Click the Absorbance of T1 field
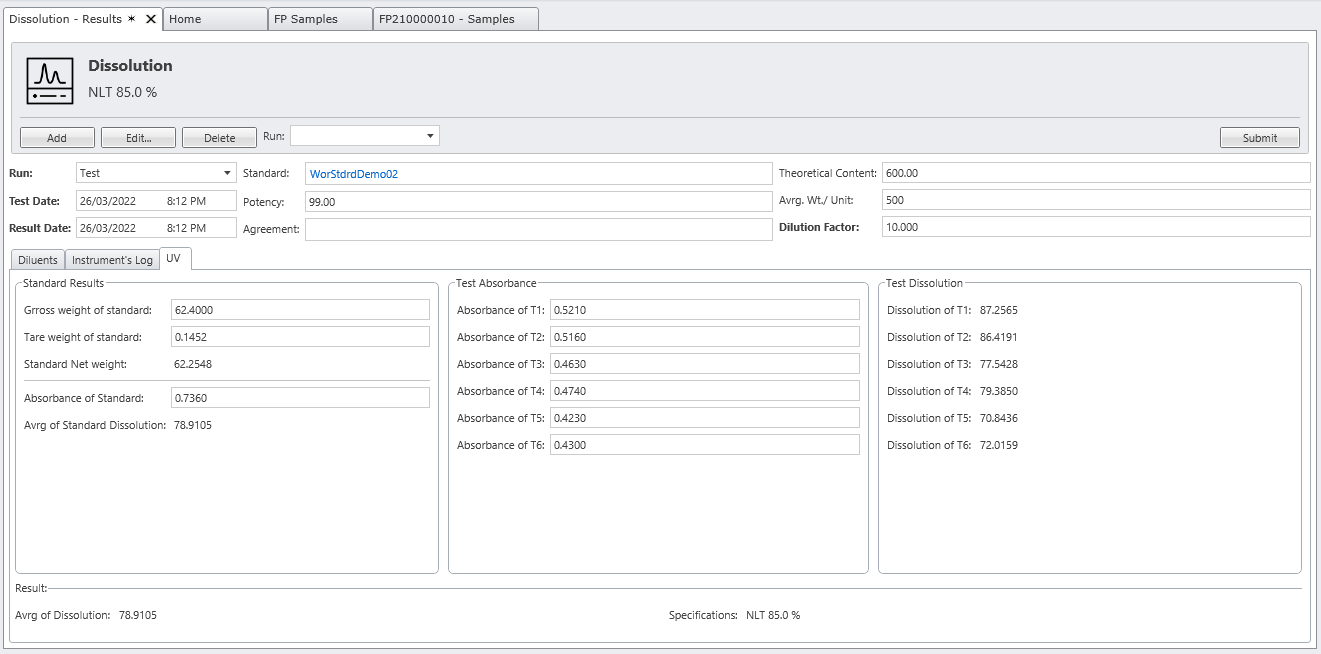Viewport: 1321px width, 654px height. pyautogui.click(x=704, y=310)
